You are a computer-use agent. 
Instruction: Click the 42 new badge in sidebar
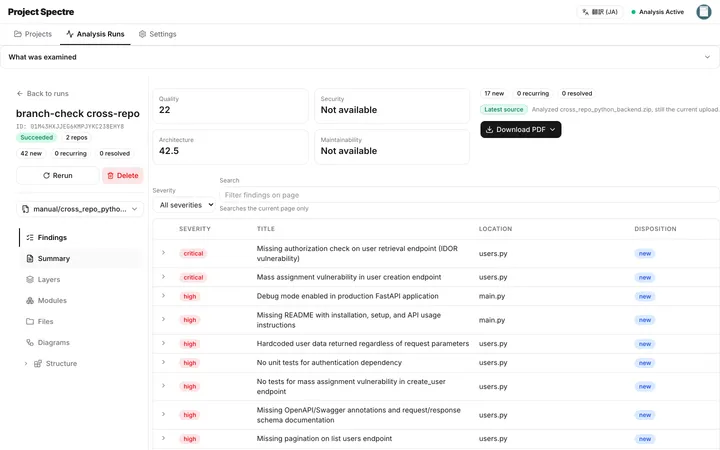point(31,153)
